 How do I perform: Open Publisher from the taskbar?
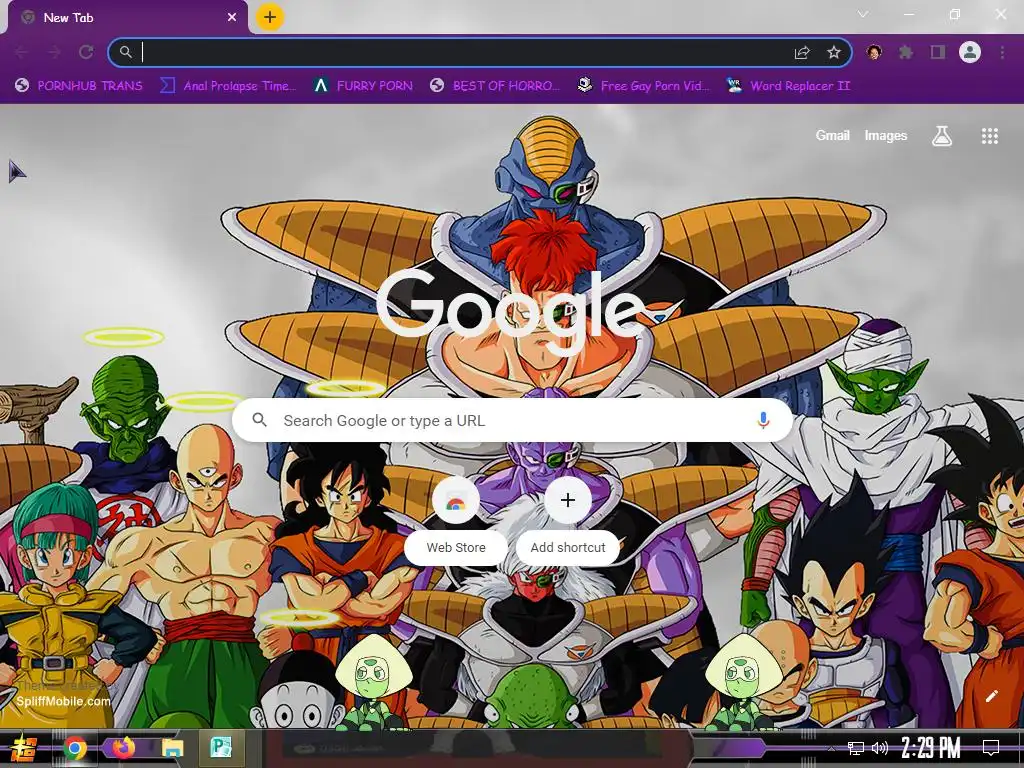(221, 748)
